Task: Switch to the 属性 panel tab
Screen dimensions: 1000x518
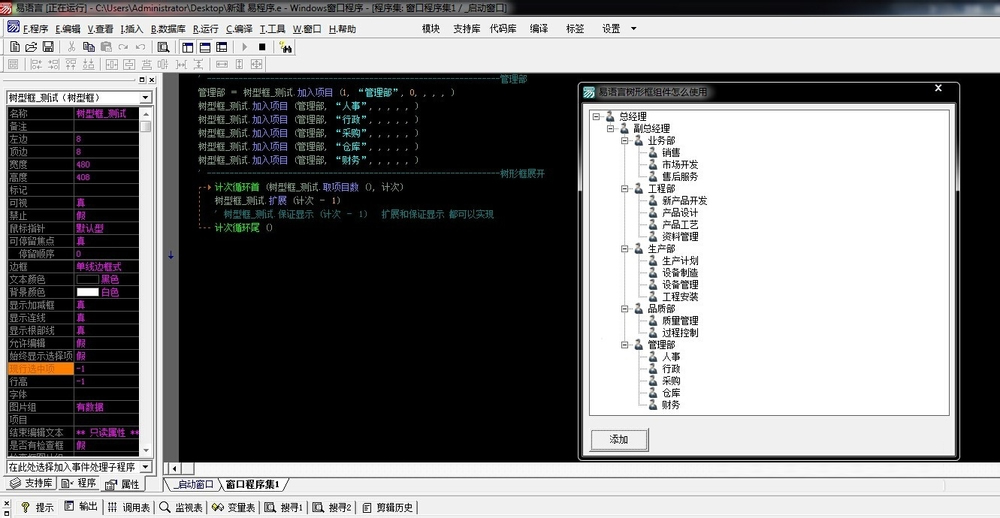Action: tap(123, 484)
